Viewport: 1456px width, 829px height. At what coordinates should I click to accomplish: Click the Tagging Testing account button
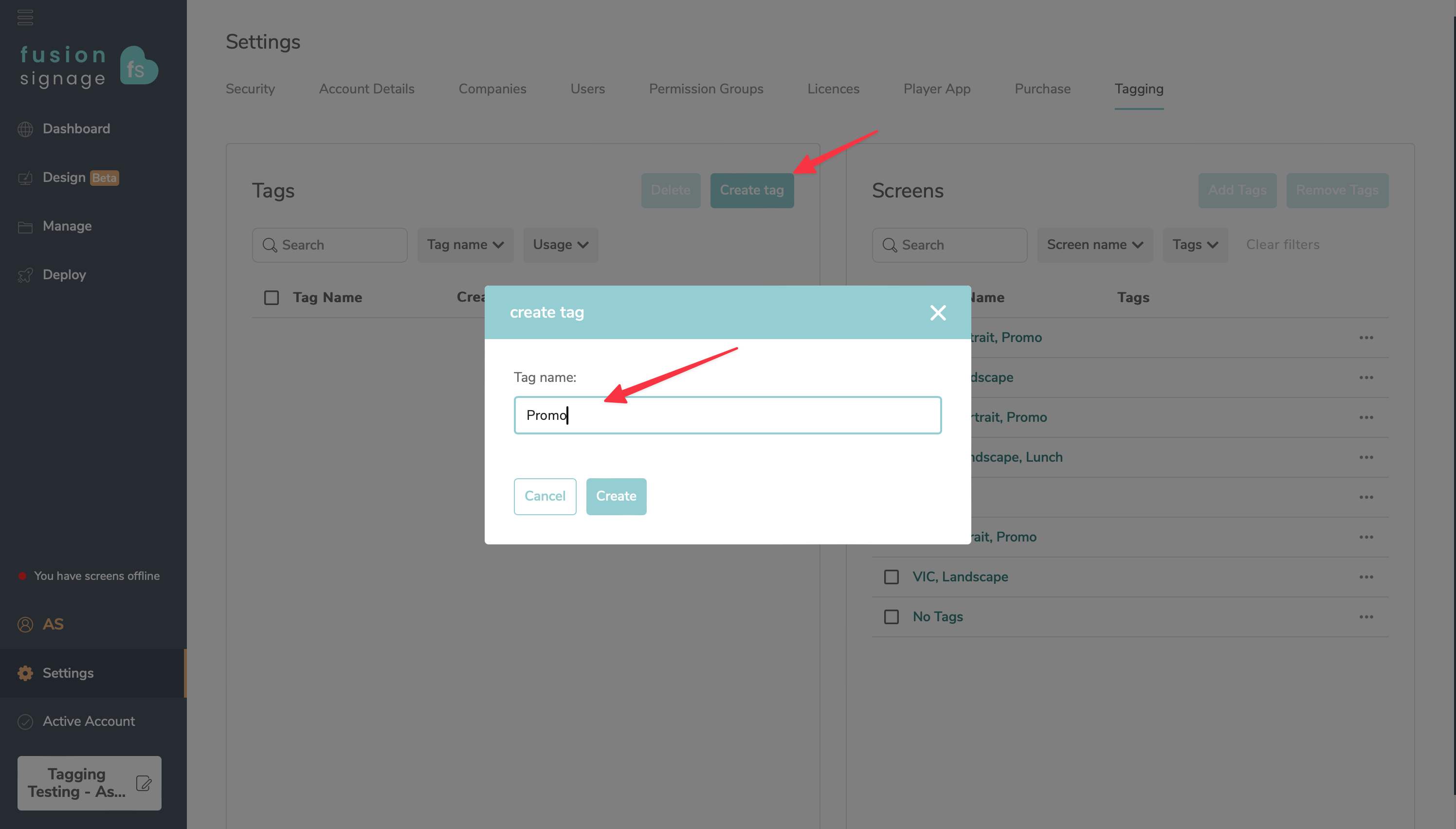click(90, 783)
